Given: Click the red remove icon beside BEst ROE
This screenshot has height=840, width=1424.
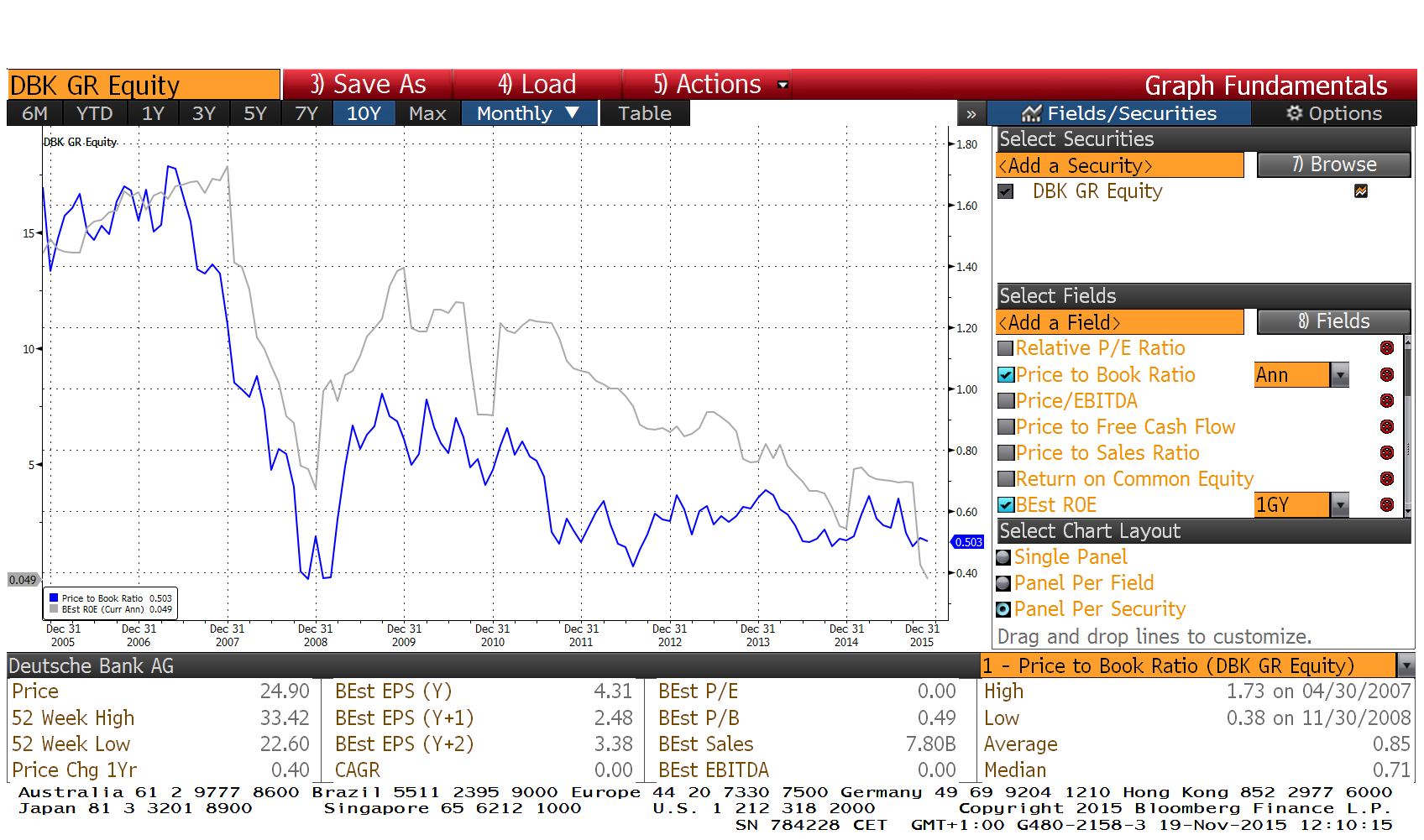Looking at the screenshot, I should tap(1387, 504).
